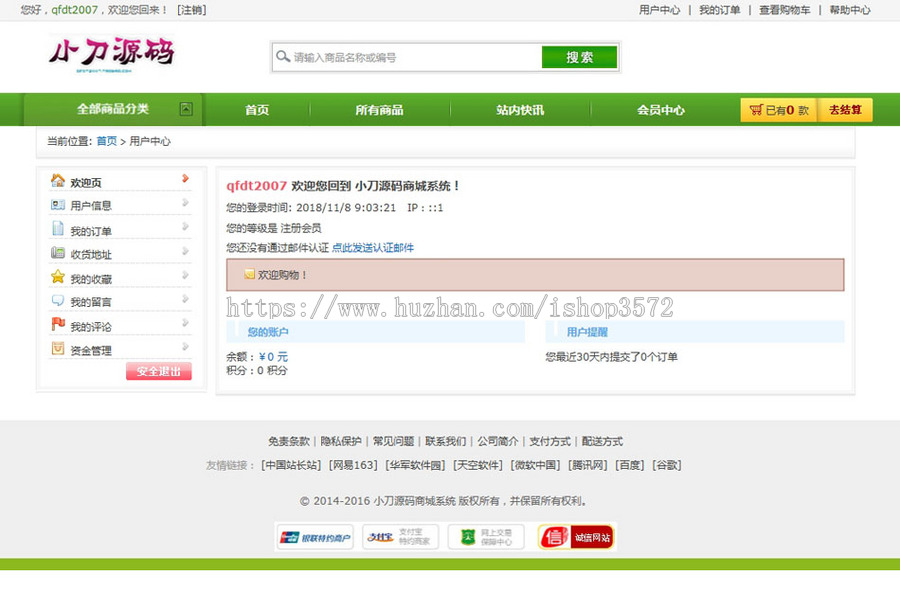Viewport: 900px width, 611px height.
Task: Click the magnifier icon in the search bar
Action: coord(284,57)
